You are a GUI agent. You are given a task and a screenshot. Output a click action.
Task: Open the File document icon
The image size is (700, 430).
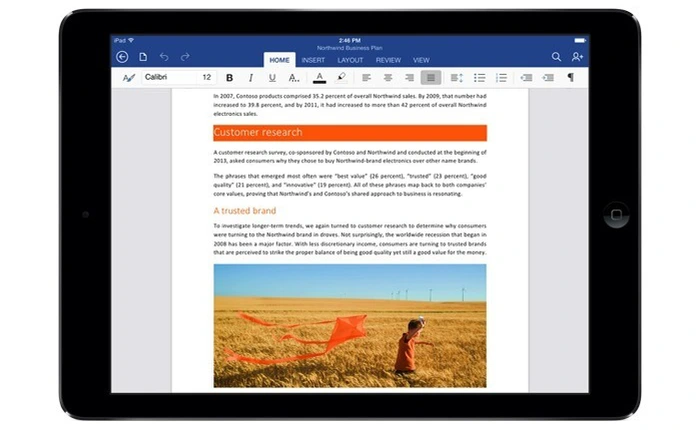(143, 57)
